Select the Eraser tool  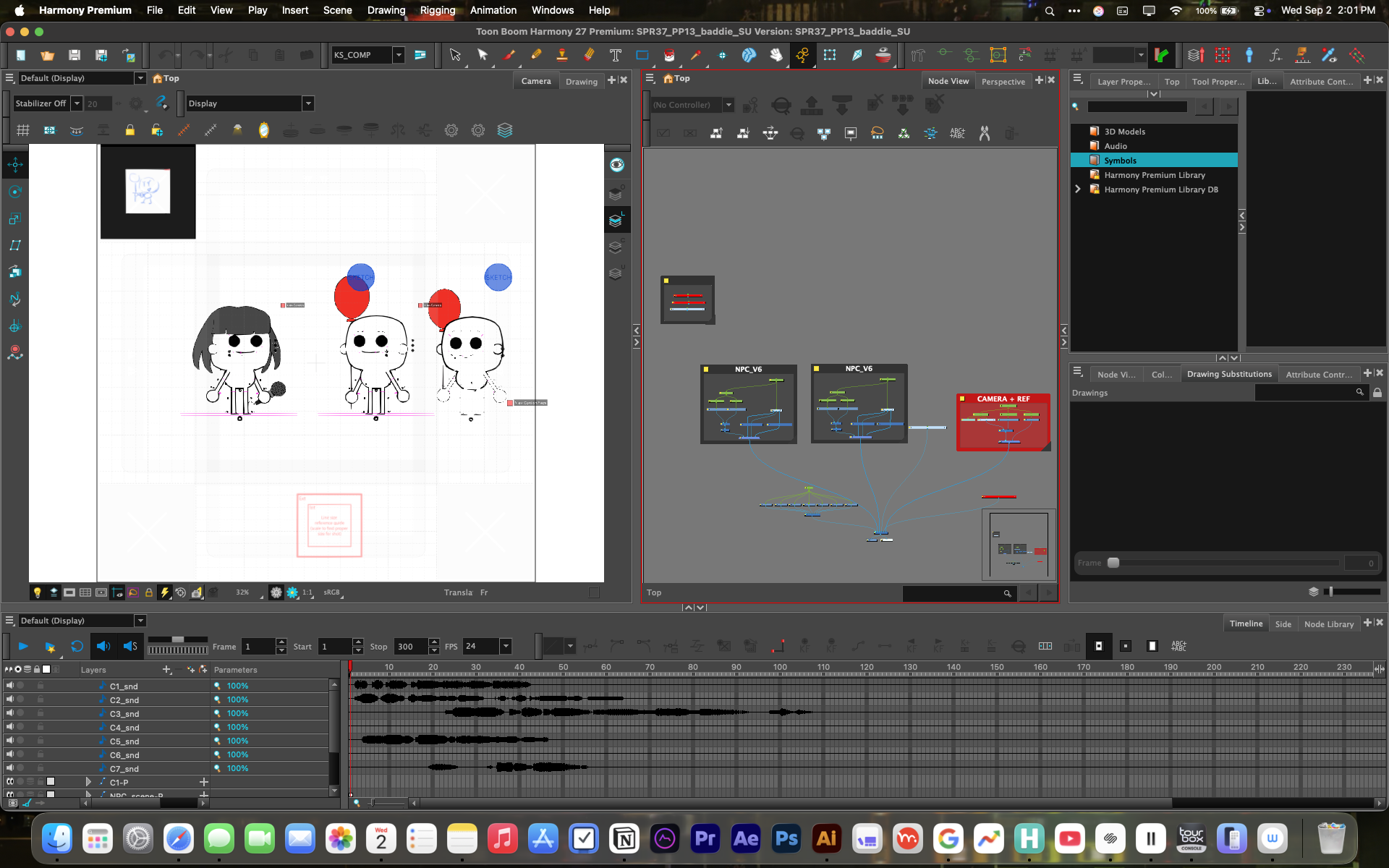coord(589,55)
